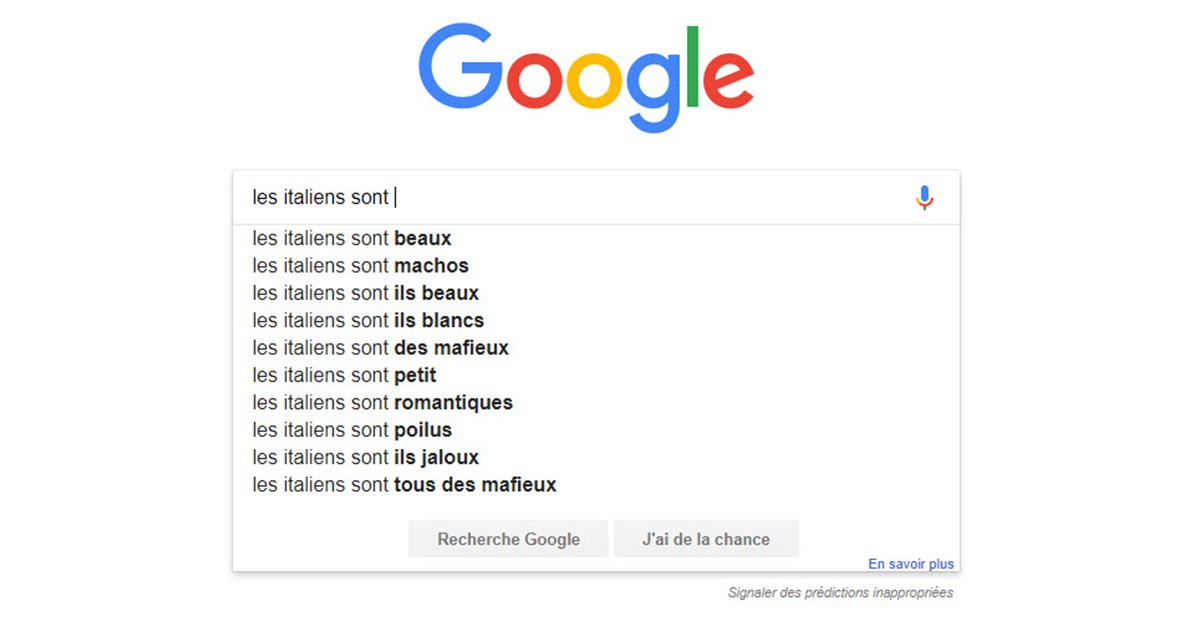1200x628 pixels.
Task: Choose suggestion 'les italiens sont ils beaux'
Action: [365, 293]
